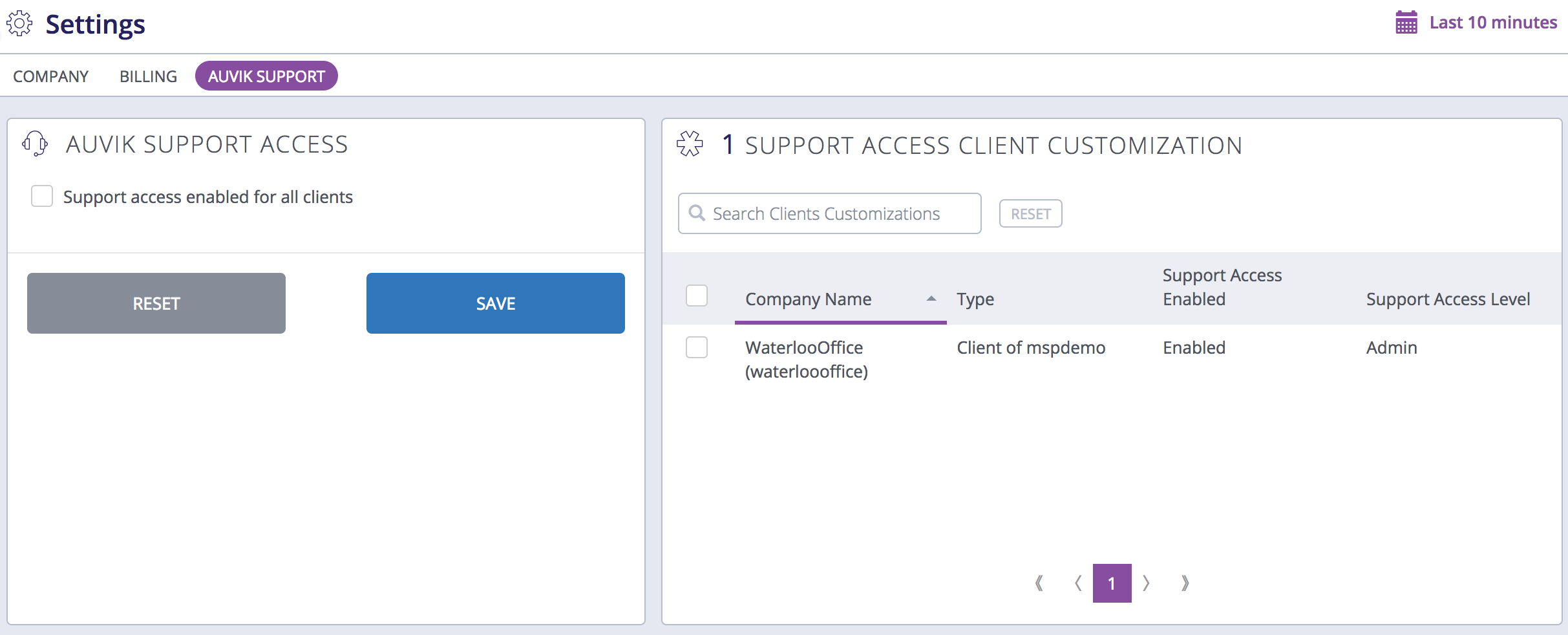1568x635 pixels.
Task: Enable support access for all clients
Action: pos(41,196)
